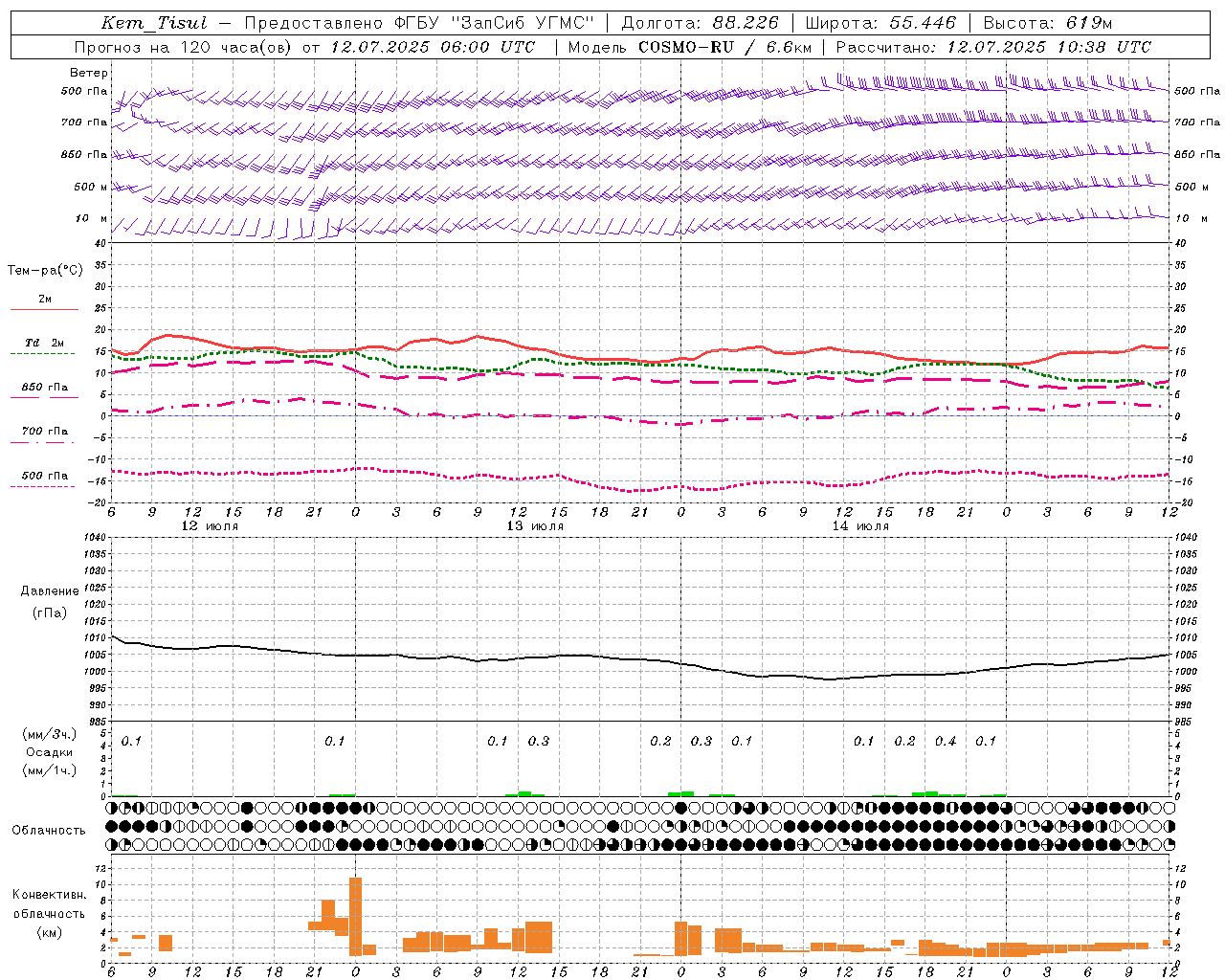This screenshot has width=1225, height=980.
Task: Click the 500 м wind level label on the left
Action: (91, 187)
